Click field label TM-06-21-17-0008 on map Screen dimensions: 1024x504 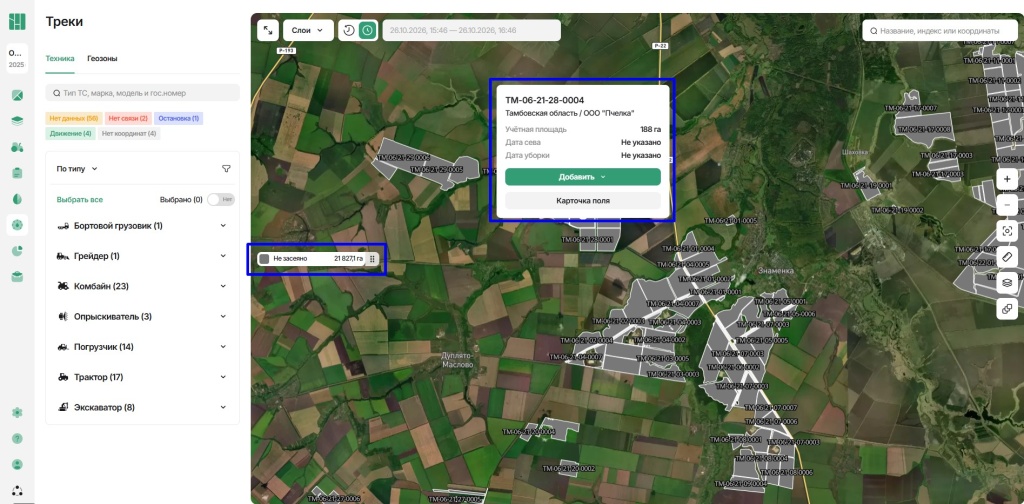coord(926,129)
